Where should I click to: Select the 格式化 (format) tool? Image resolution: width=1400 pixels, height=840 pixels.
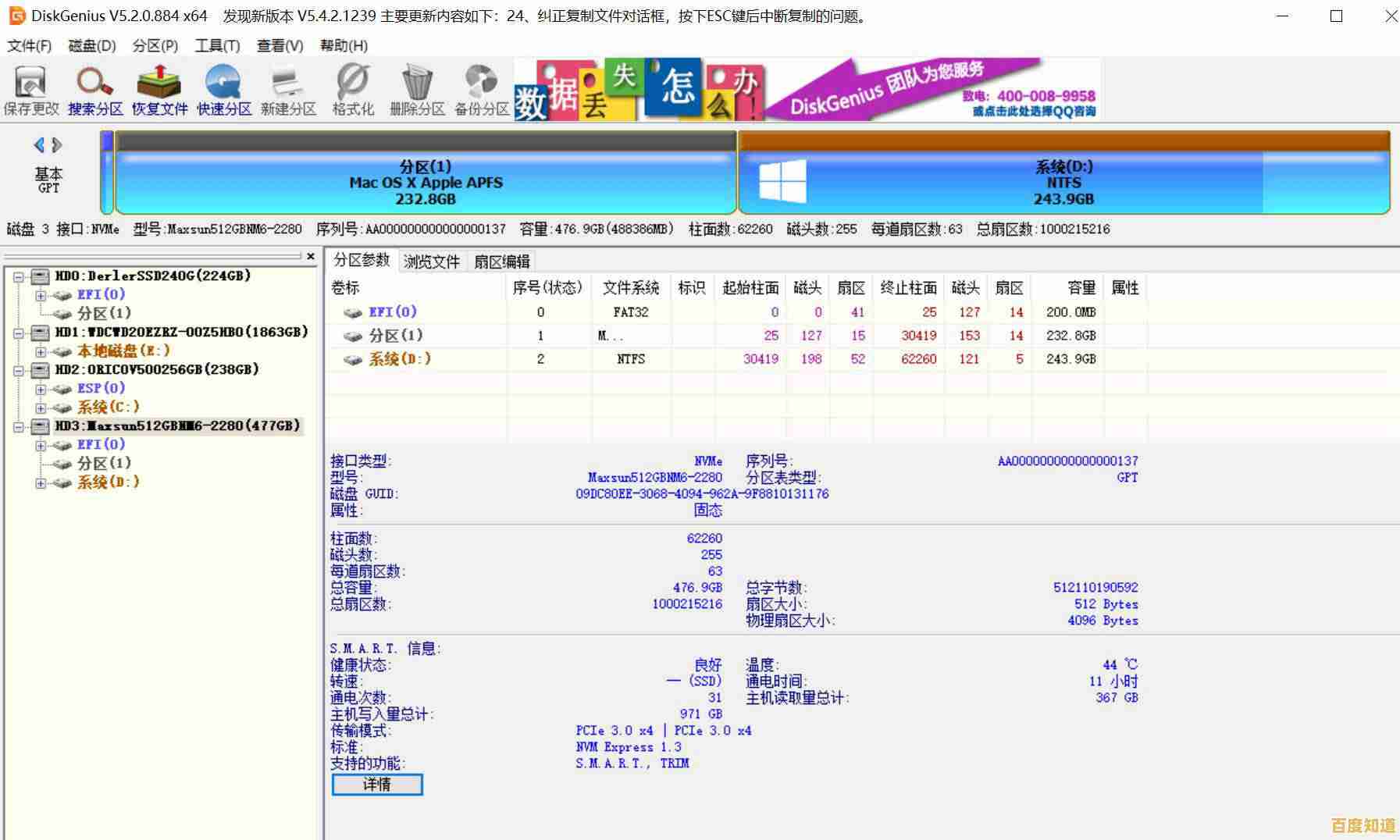pyautogui.click(x=351, y=88)
